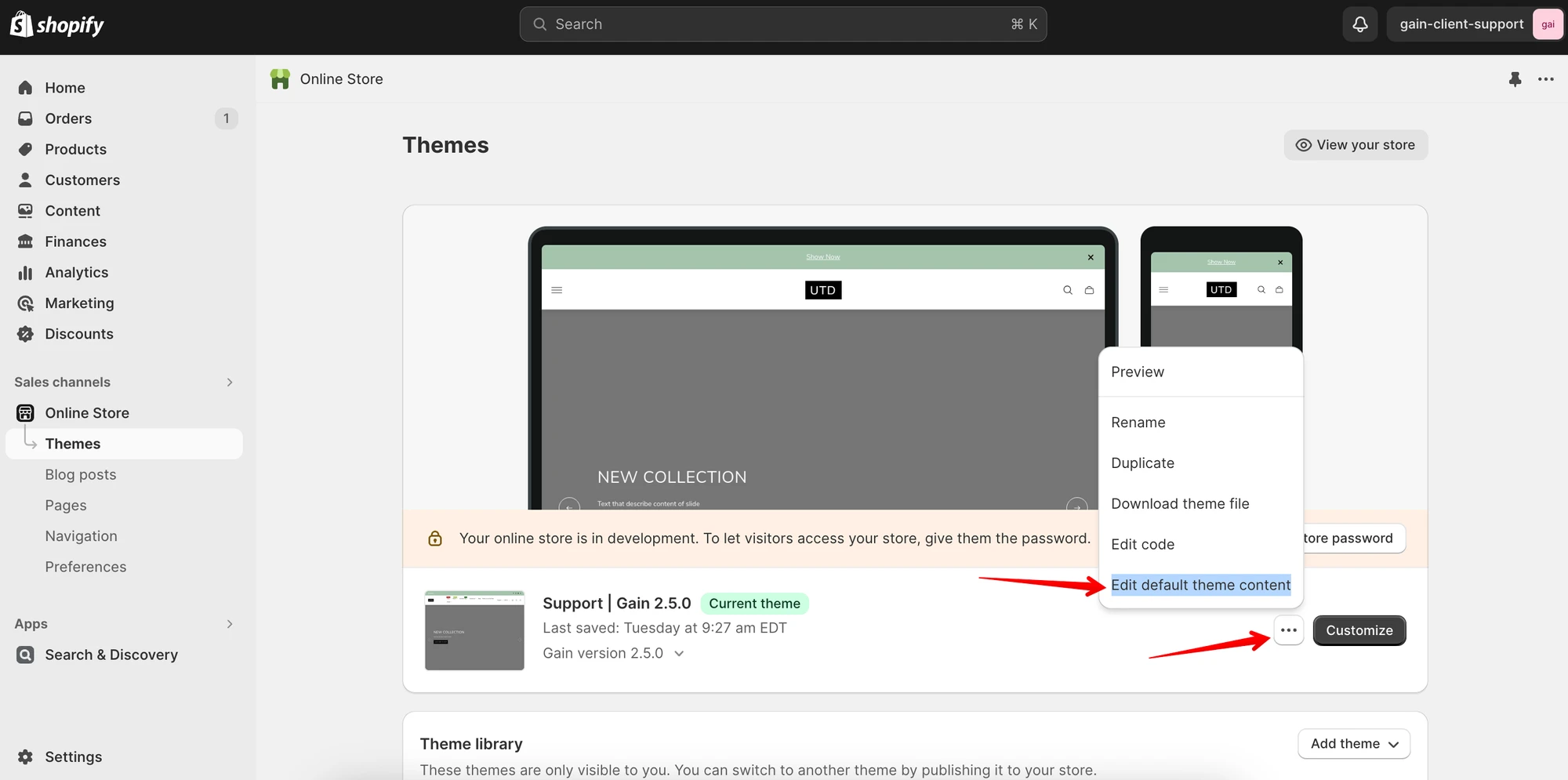1568x780 pixels.
Task: Open the notifications bell icon
Action: coord(1360,24)
